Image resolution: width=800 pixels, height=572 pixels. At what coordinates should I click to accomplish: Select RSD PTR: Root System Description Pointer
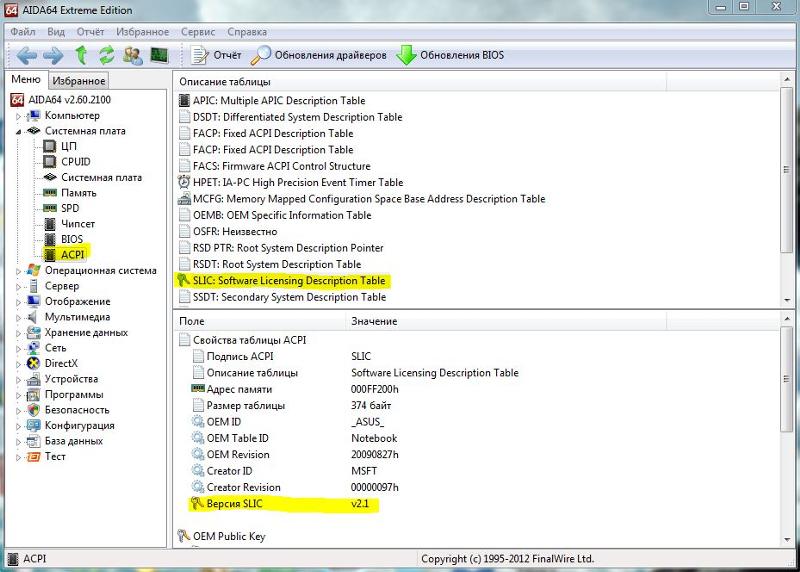coord(288,248)
